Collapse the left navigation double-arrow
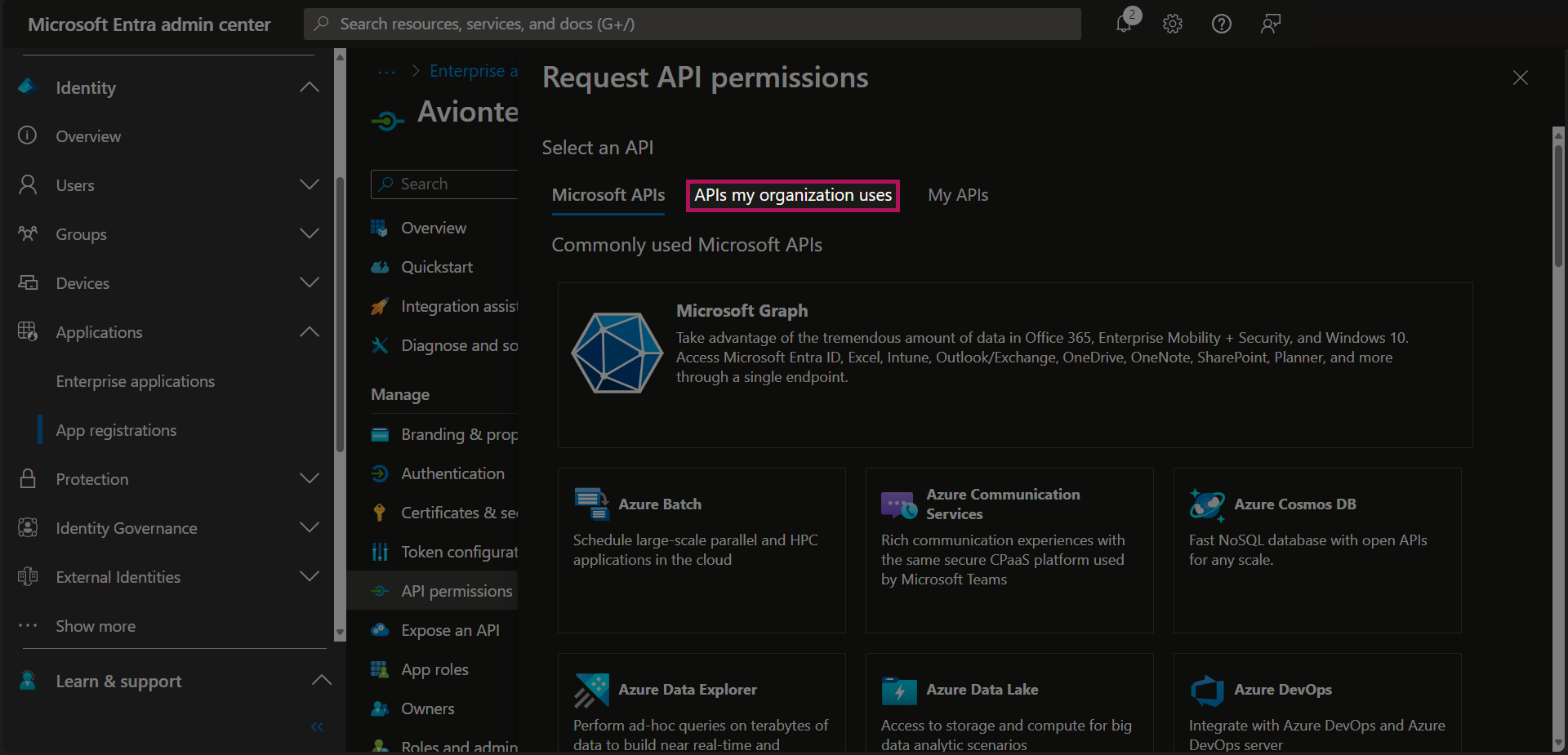1568x755 pixels. pyautogui.click(x=317, y=726)
